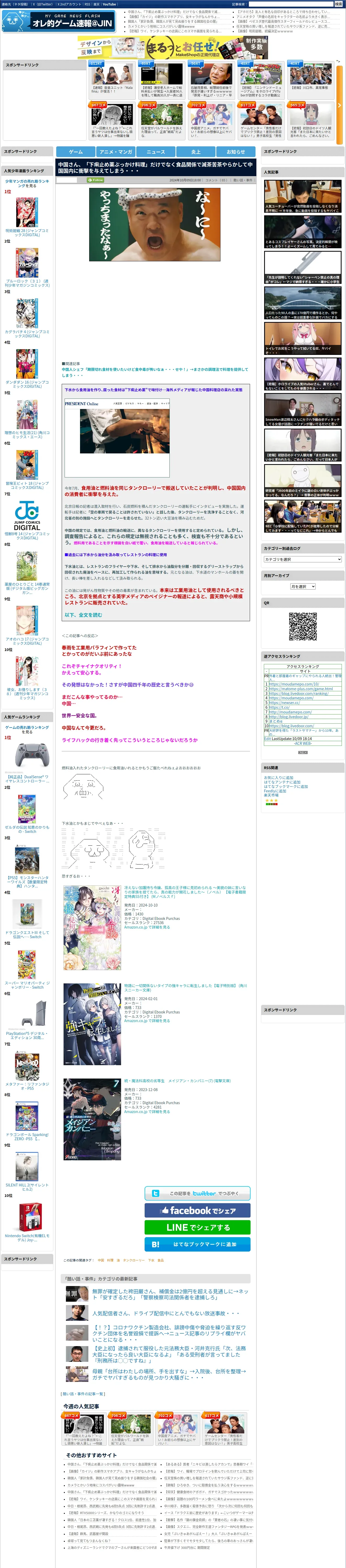This screenshot has width=346, height=1568.
Task: Open the ACR WEB small badge icon
Action: pyautogui.click(x=303, y=752)
